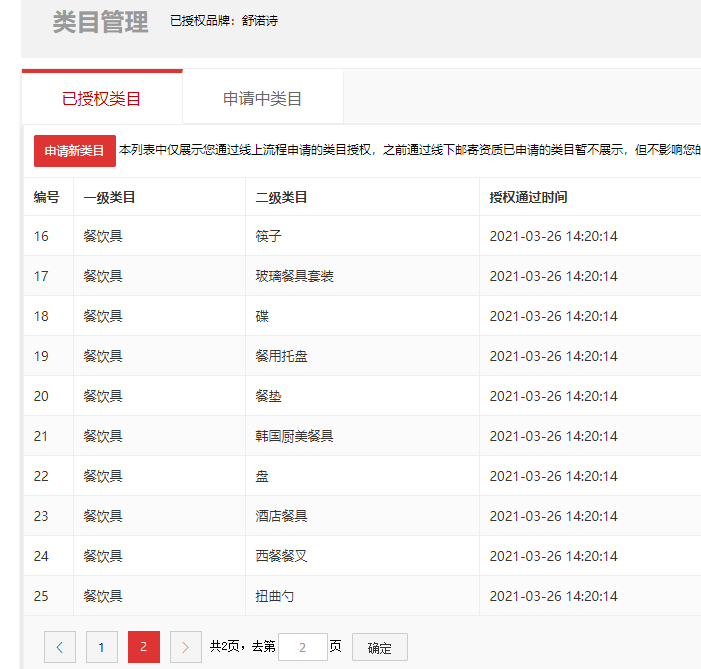
Task: Select the 西餐餐叉 row
Action: (x=281, y=556)
